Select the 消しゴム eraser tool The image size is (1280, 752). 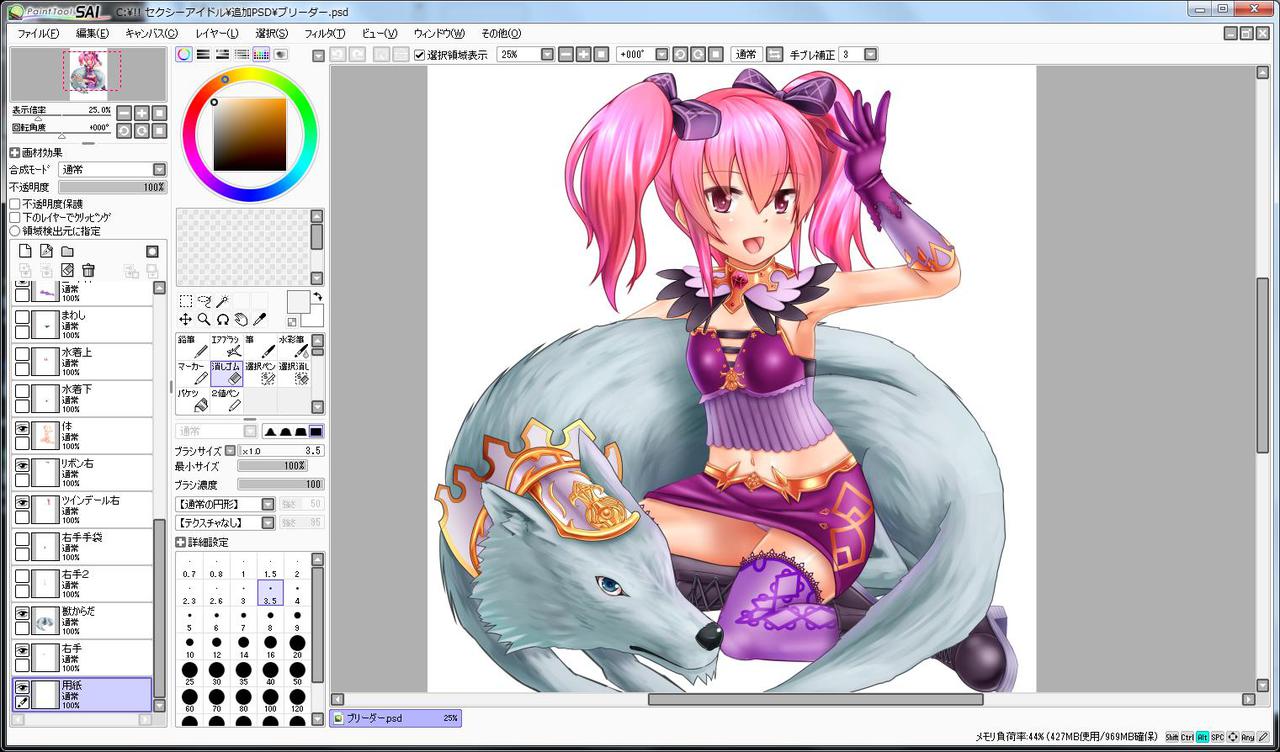[x=226, y=373]
